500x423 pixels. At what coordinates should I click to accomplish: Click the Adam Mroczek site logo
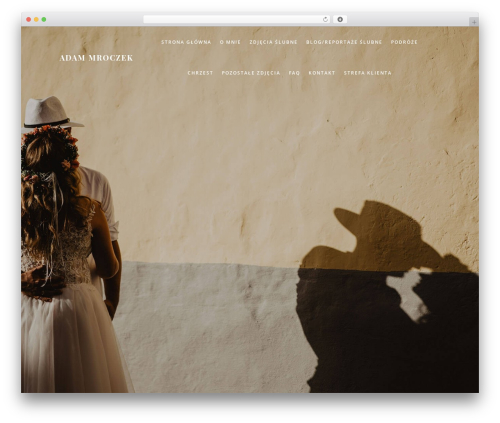coord(96,58)
